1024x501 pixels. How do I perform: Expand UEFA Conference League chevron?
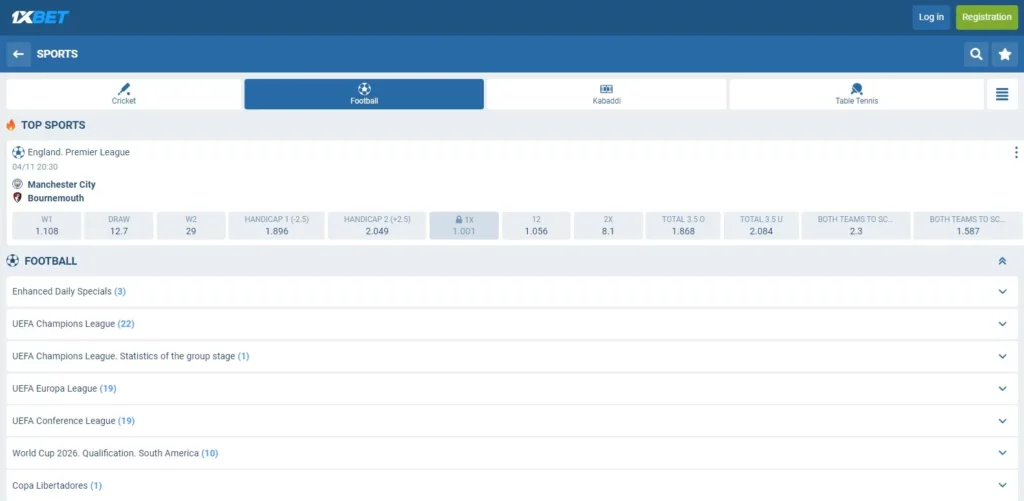pos(1002,421)
